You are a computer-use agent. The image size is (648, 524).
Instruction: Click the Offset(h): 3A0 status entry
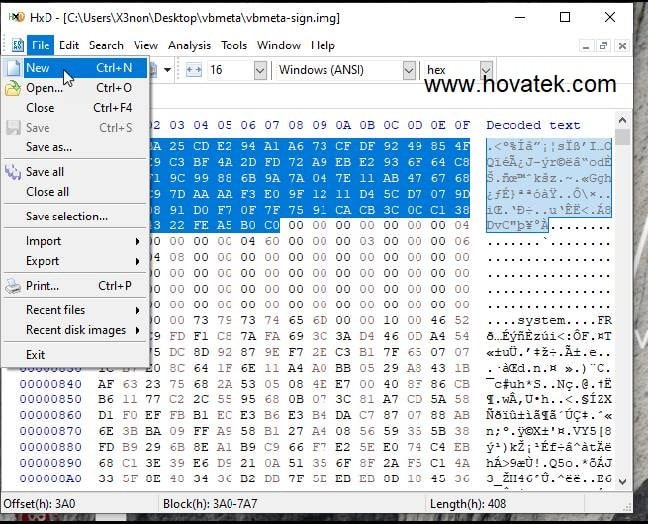pyautogui.click(x=39, y=504)
